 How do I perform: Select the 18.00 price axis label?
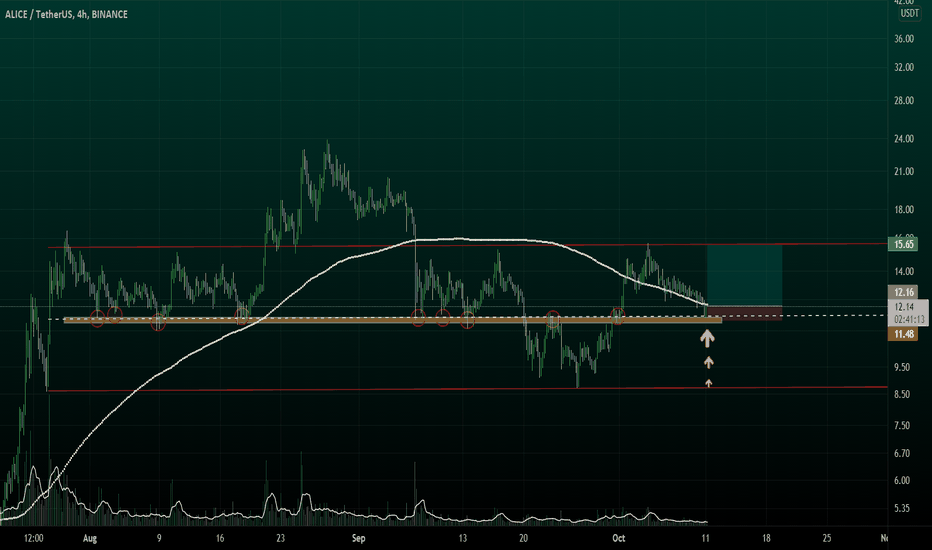click(x=903, y=209)
